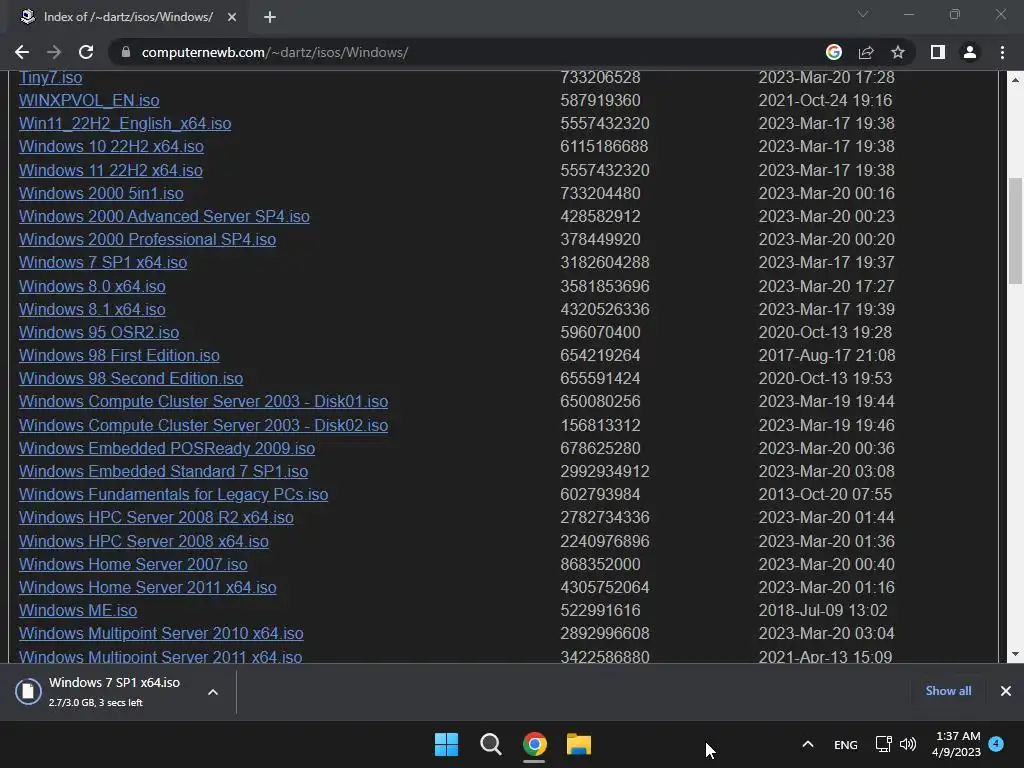Download Windows Multipoint Server 2010 x64.iso
The width and height of the screenshot is (1024, 768).
(x=161, y=633)
